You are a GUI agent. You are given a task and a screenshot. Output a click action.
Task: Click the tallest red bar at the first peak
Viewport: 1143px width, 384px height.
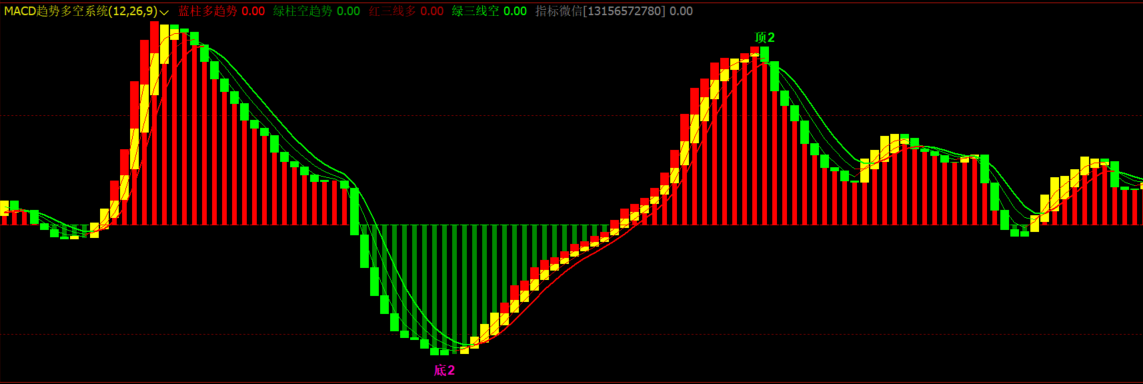click(x=155, y=123)
